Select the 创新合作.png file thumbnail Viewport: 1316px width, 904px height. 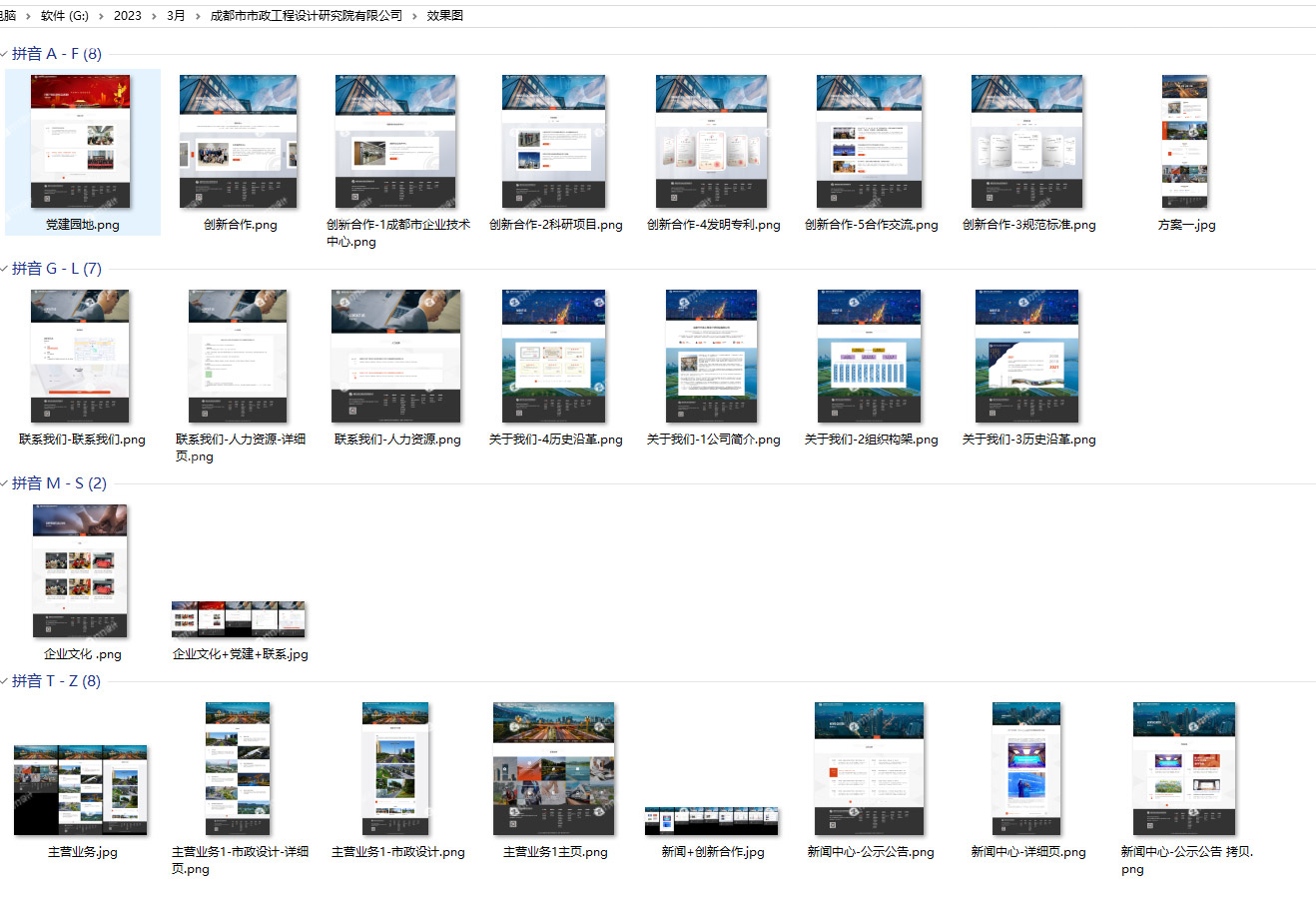239,142
